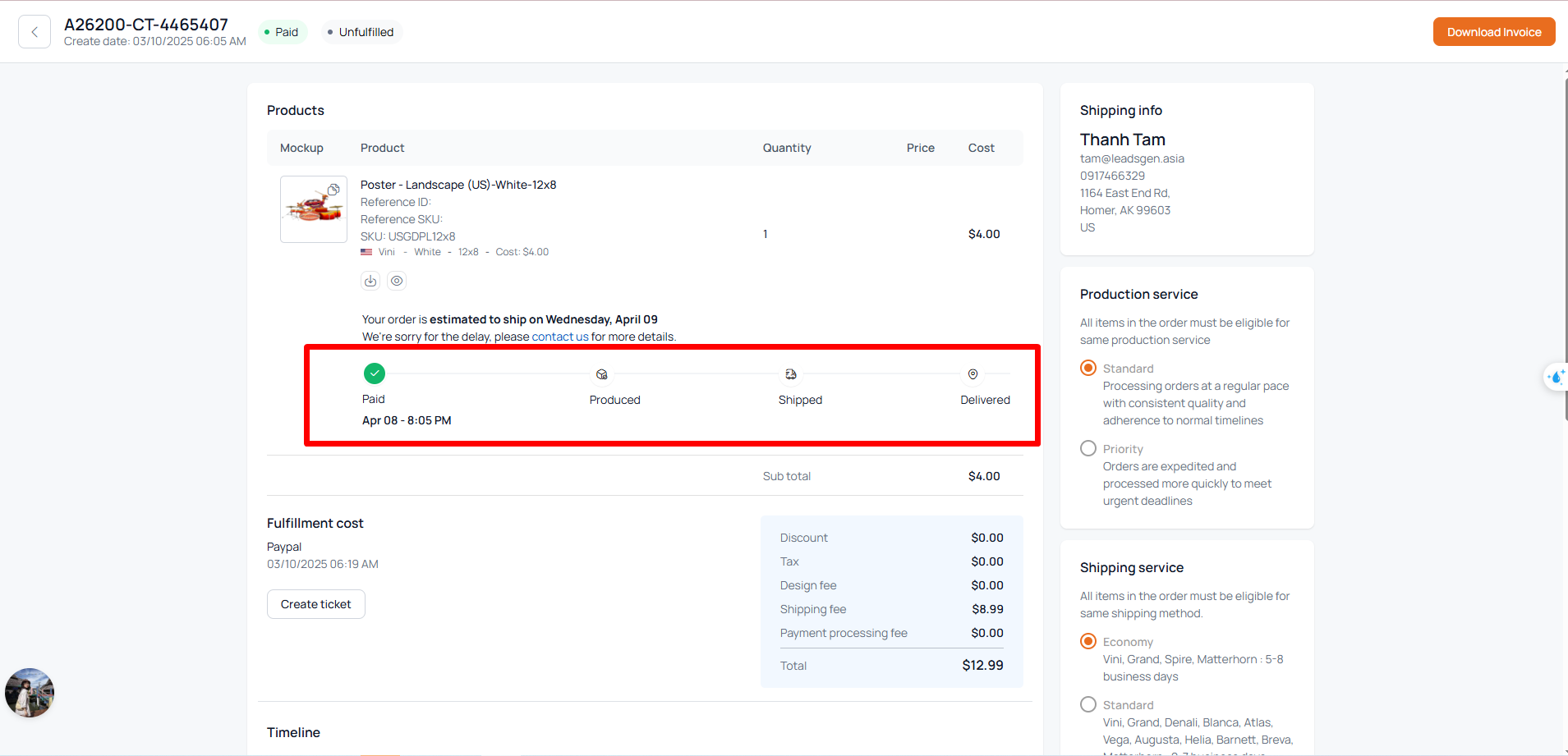Screen dimensions: 1568x756
Task: Click the Create ticket button
Action: coord(315,604)
